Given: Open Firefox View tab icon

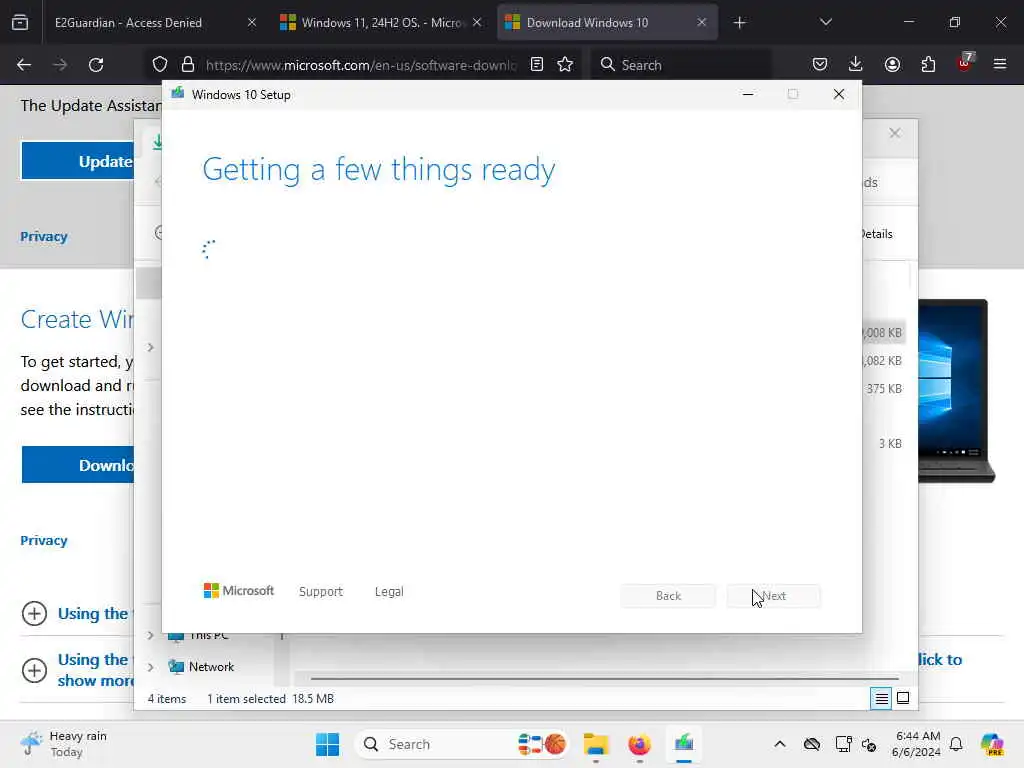Looking at the screenshot, I should 20,23.
